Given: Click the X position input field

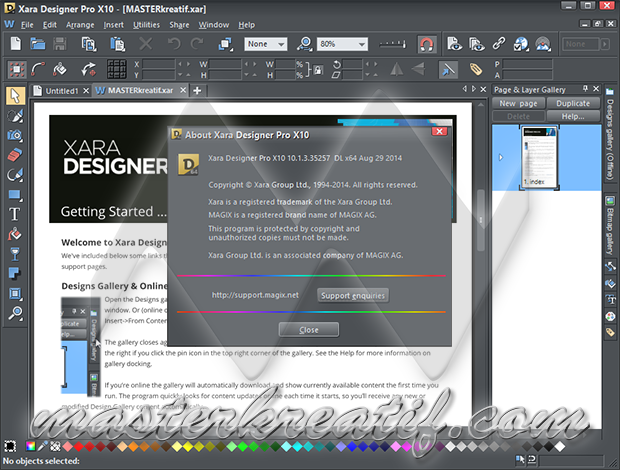Looking at the screenshot, I should point(158,64).
